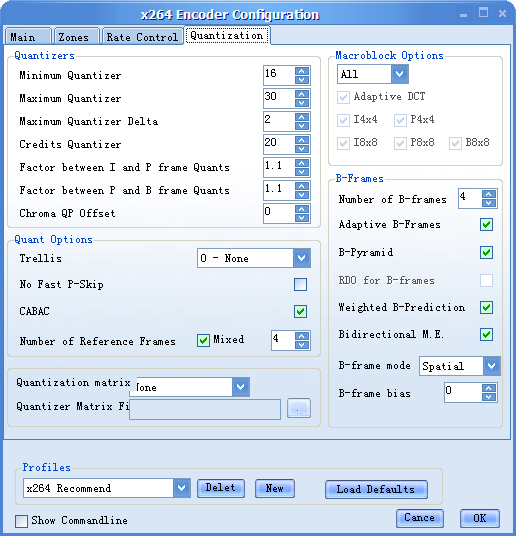Switch to the Rate Control tab
This screenshot has height=536, width=516.
(x=142, y=37)
